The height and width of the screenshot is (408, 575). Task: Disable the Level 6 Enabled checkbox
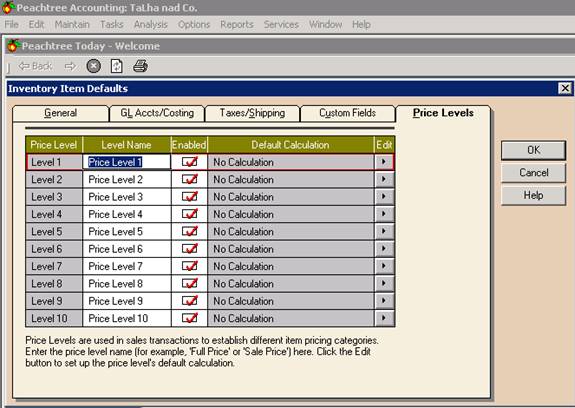coord(190,249)
